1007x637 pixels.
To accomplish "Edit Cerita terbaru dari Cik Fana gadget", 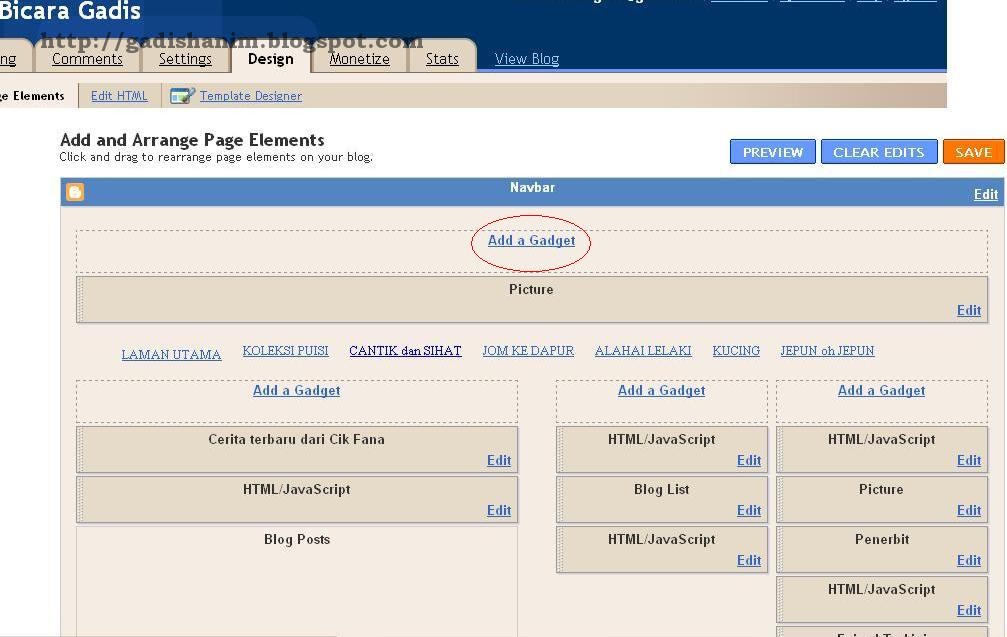I will [x=499, y=460].
